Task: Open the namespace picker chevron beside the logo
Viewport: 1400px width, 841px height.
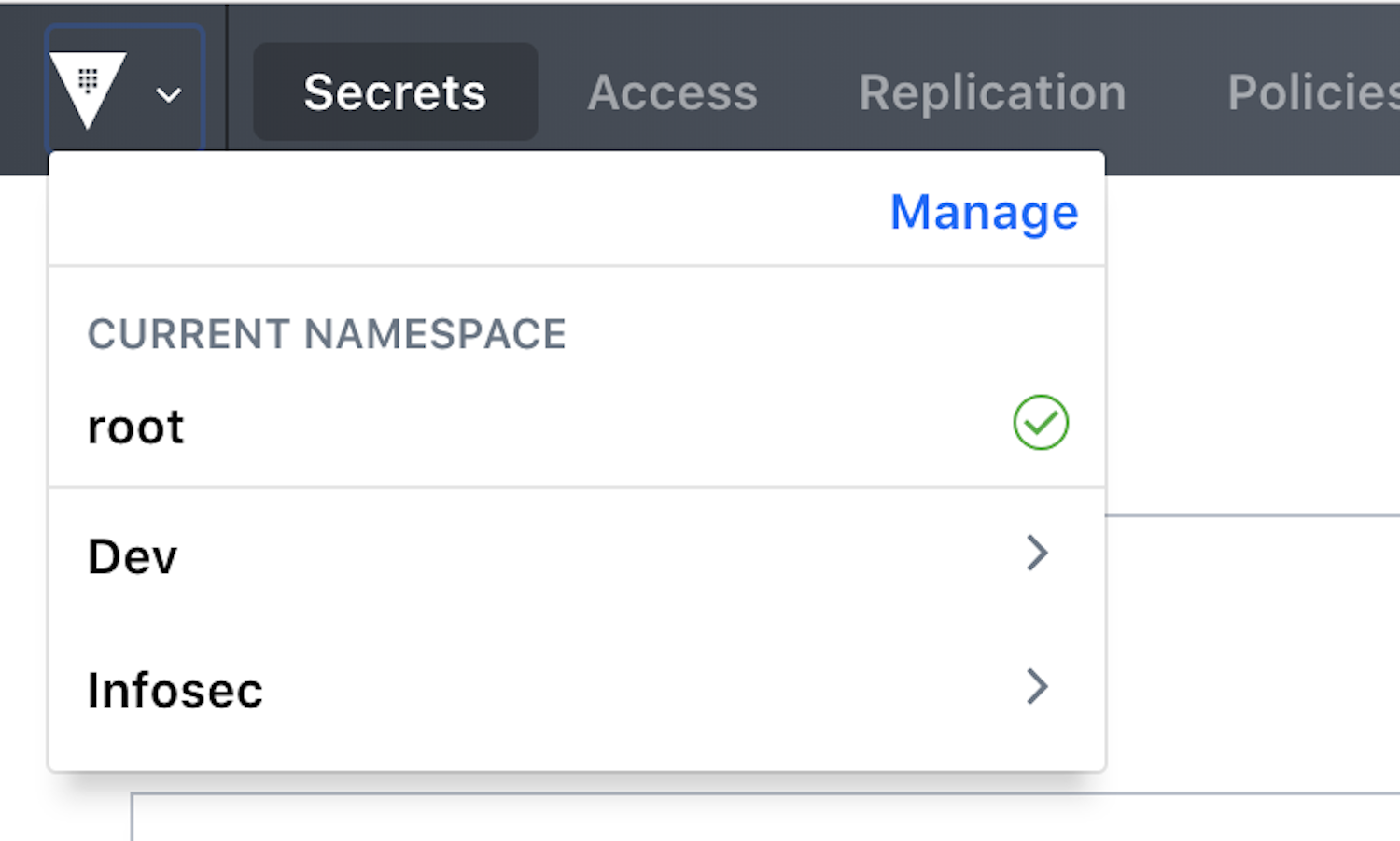Action: tap(168, 93)
